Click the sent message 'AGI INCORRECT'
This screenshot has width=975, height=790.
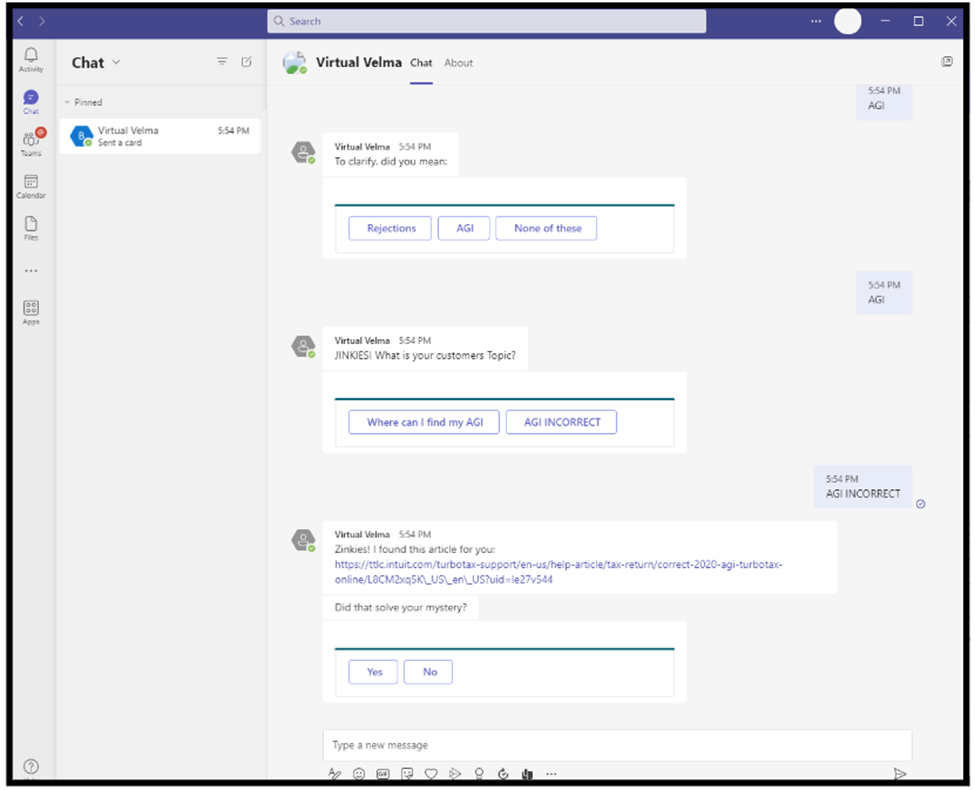862,487
